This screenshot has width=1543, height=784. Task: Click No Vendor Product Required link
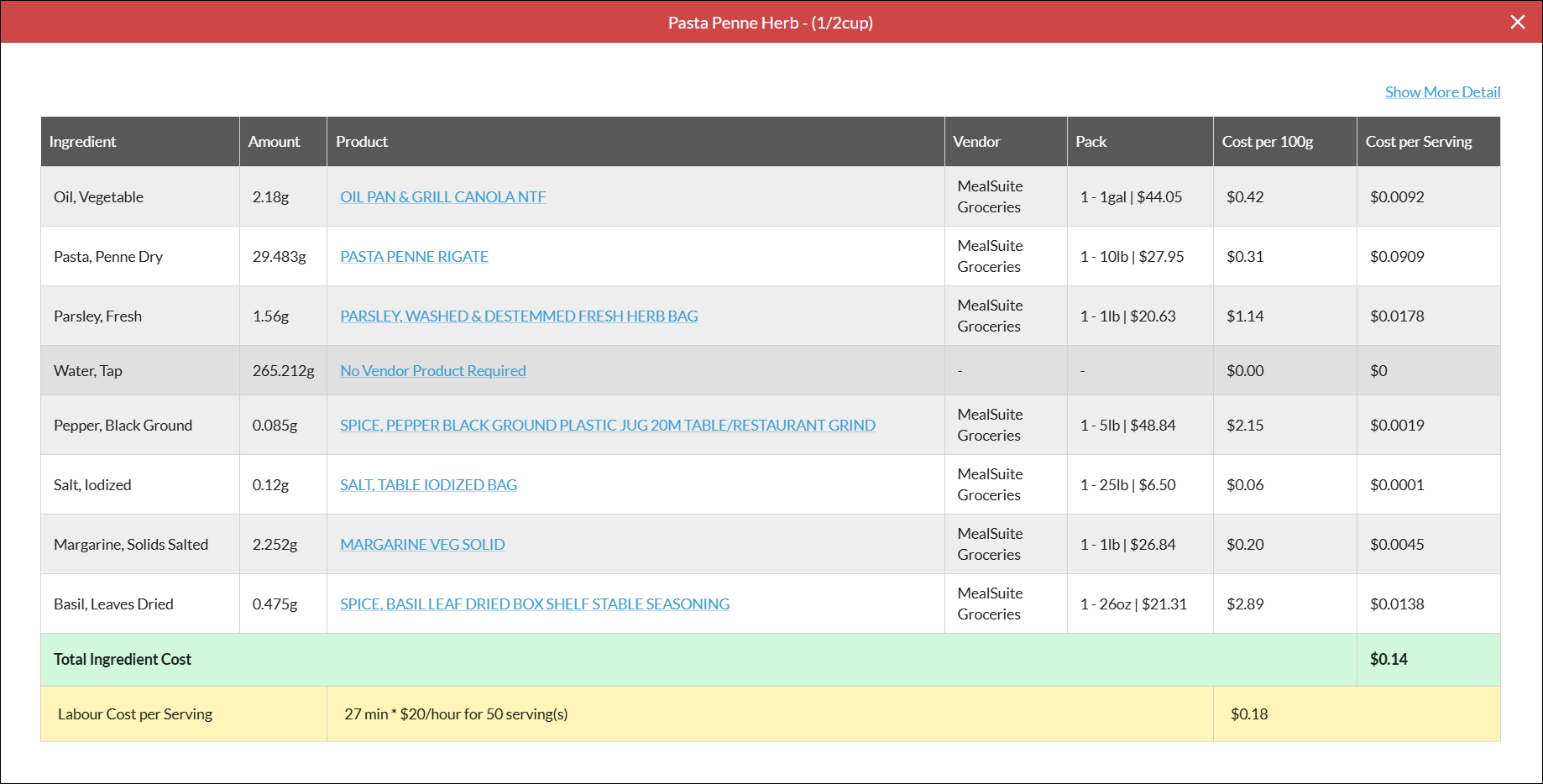432,370
